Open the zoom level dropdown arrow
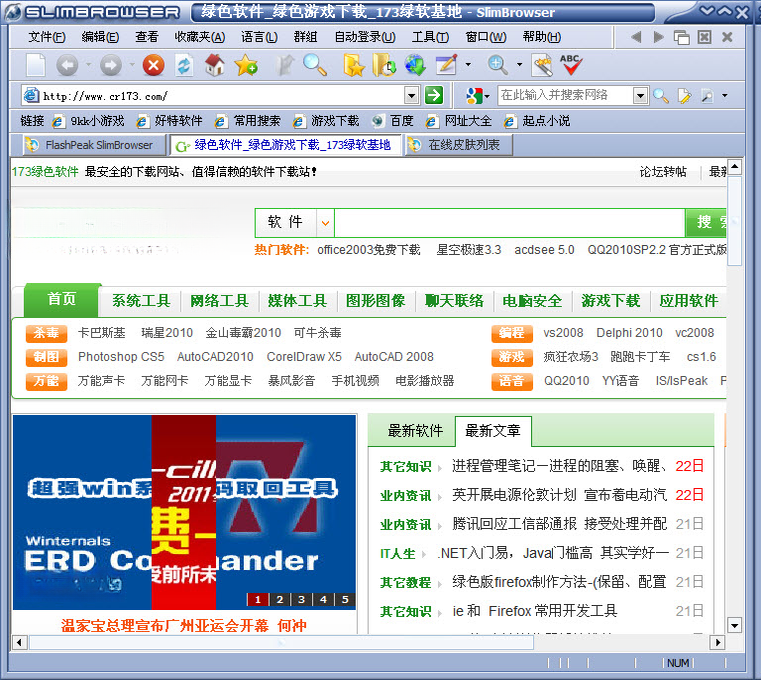Image resolution: width=761 pixels, height=680 pixels. point(519,65)
